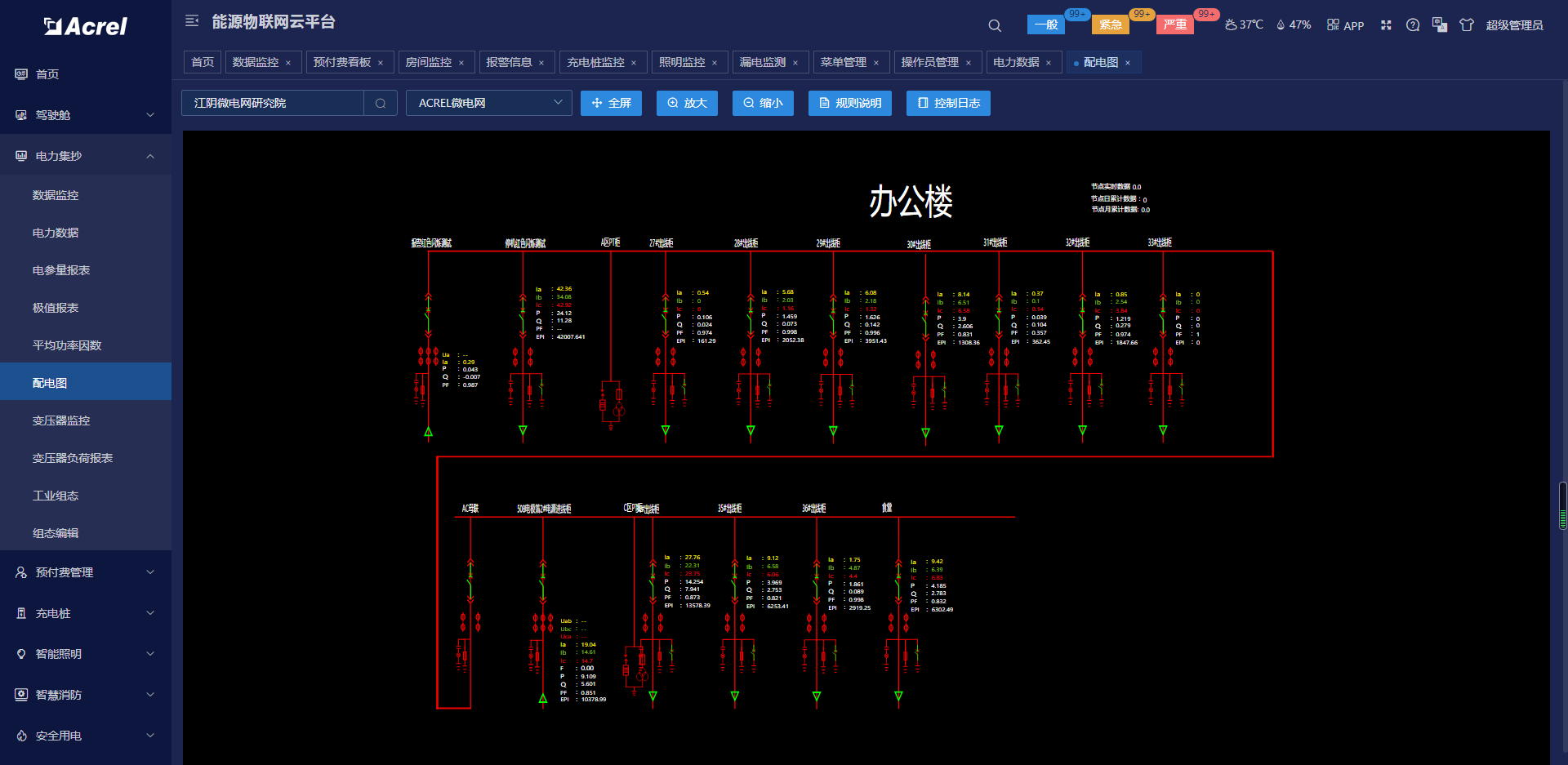Select 变压器监控 in the sidebar
This screenshot has width=1568, height=765.
(61, 420)
